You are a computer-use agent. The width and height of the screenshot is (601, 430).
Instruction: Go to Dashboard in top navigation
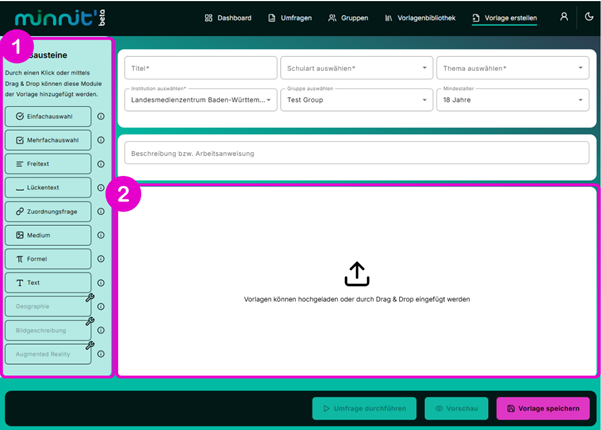tap(228, 18)
